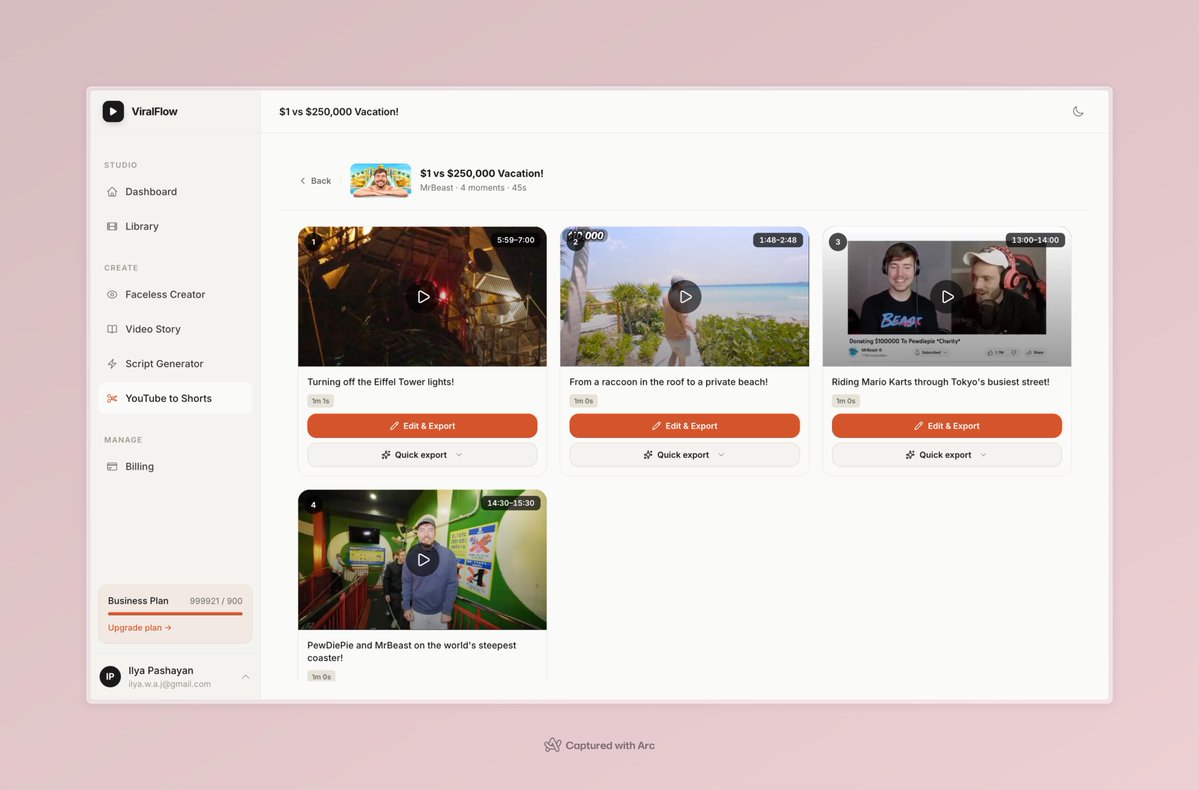Click "Turning off the Eiffel Tower lights!" title
This screenshot has height=790, width=1199.
point(381,382)
